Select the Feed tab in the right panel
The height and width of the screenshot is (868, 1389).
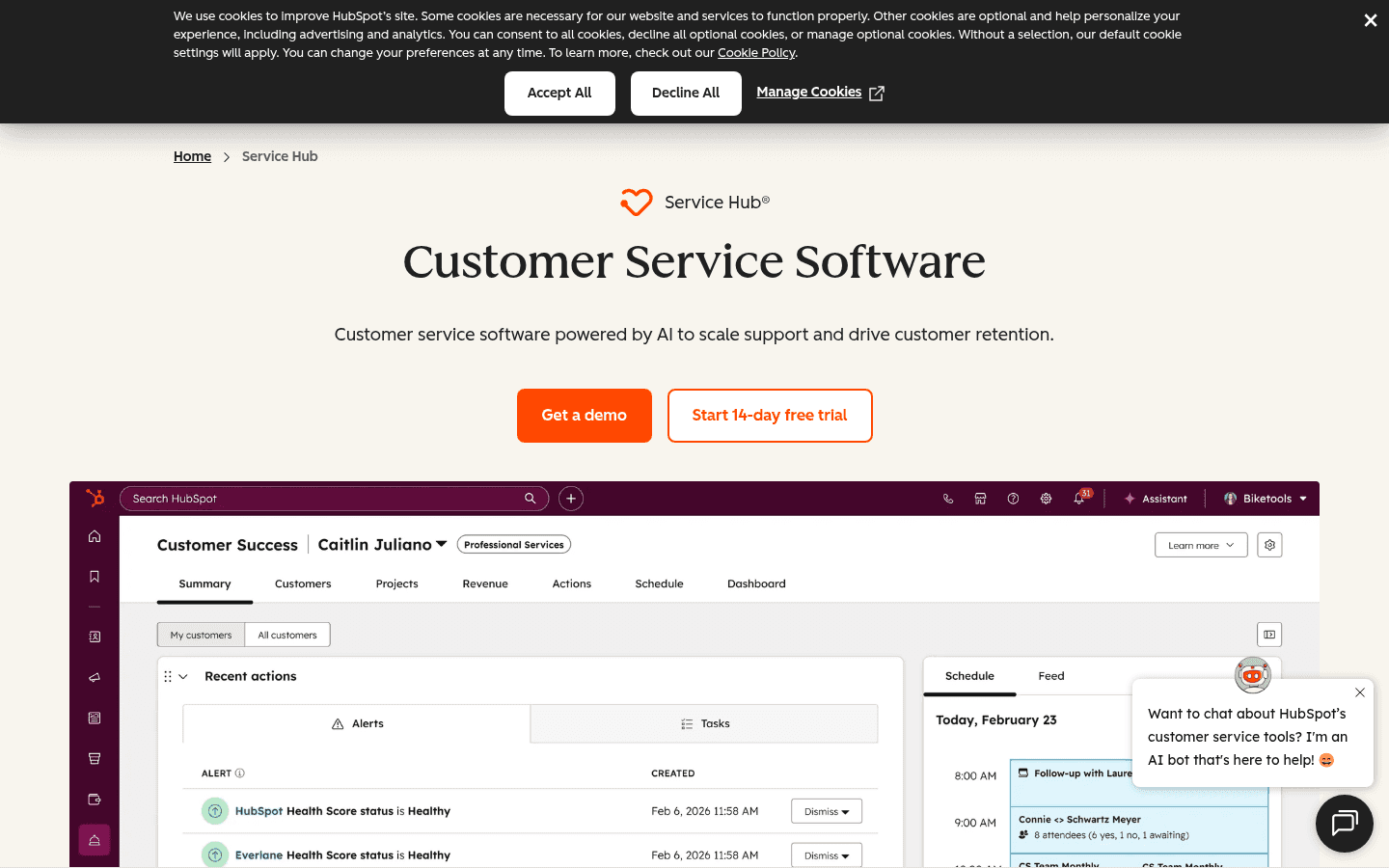(x=1051, y=676)
